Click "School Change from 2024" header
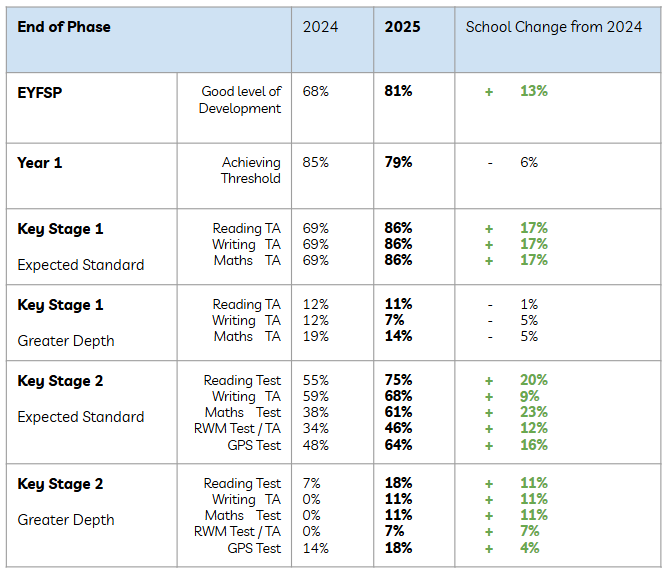This screenshot has height=572, width=667. point(553,27)
